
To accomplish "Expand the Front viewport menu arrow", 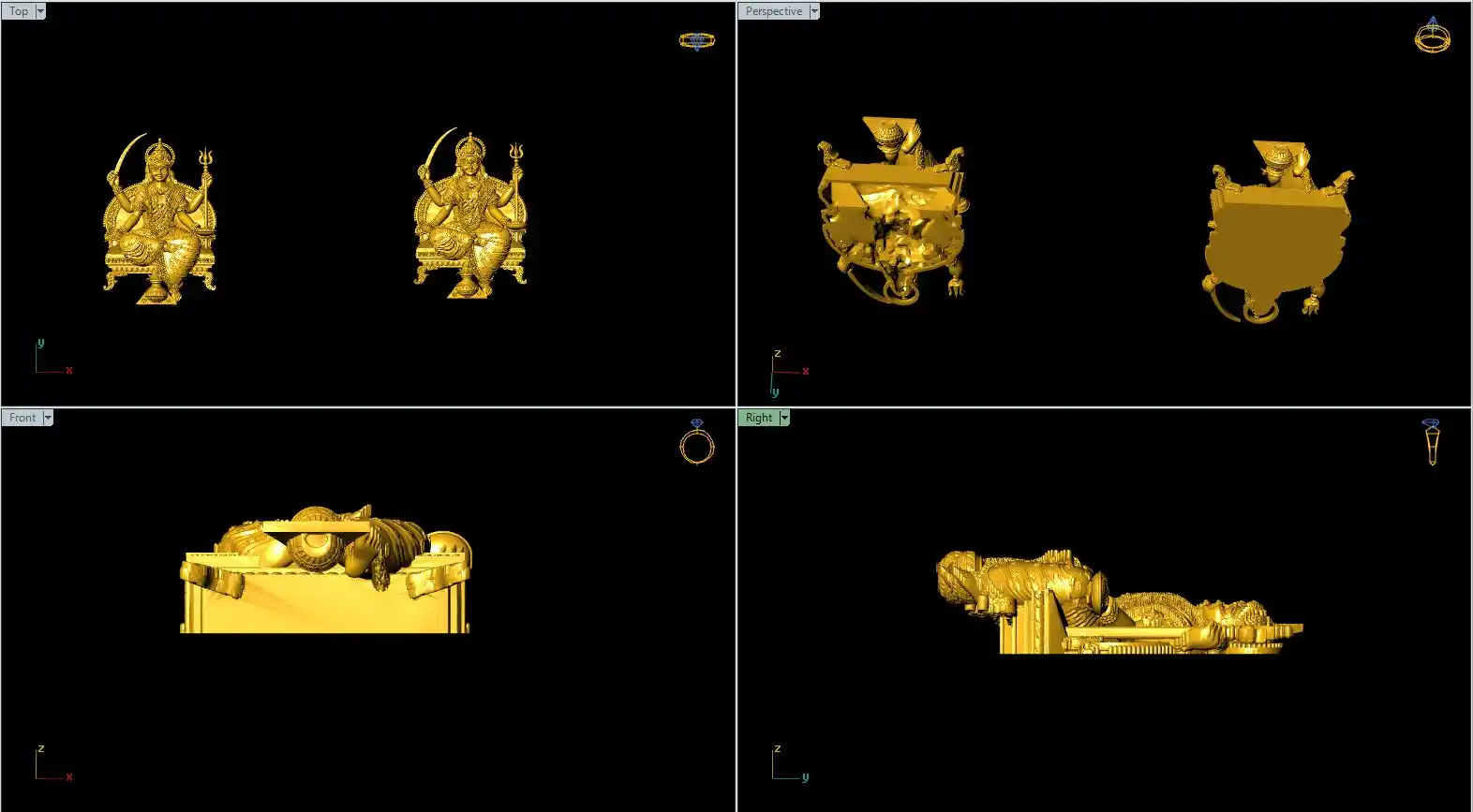I will coord(48,418).
